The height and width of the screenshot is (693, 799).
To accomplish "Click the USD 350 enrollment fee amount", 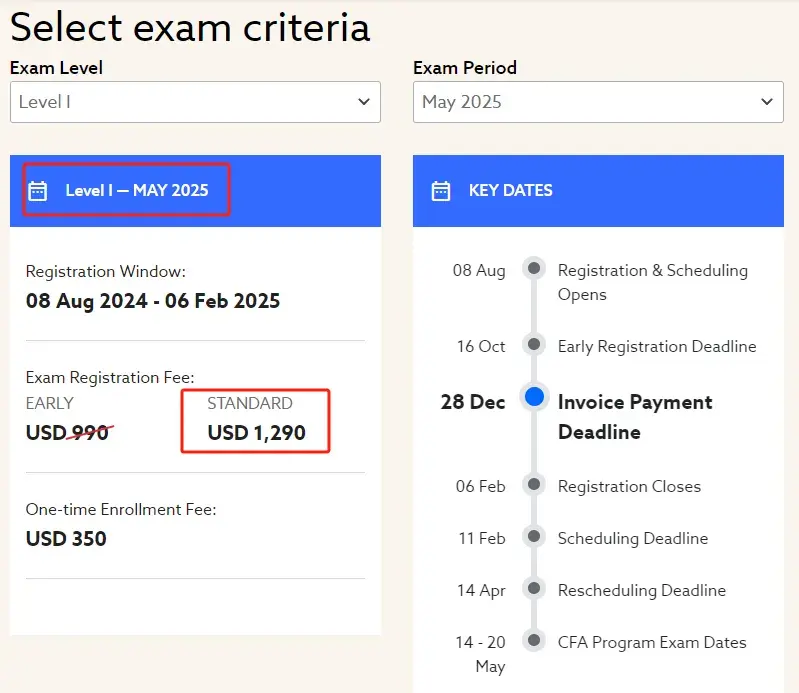I will pos(66,539).
